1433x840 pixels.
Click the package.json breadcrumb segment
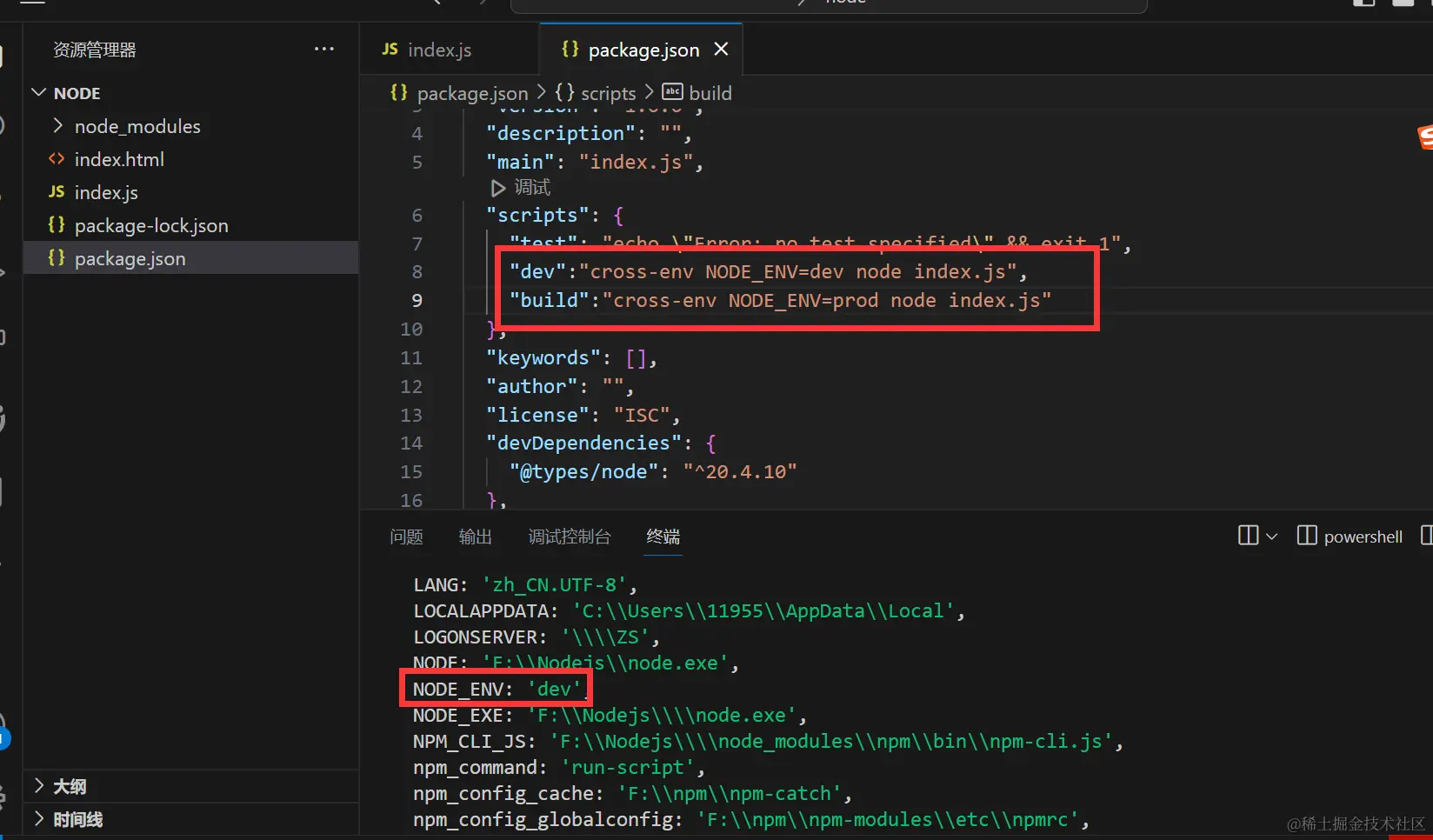(x=472, y=93)
